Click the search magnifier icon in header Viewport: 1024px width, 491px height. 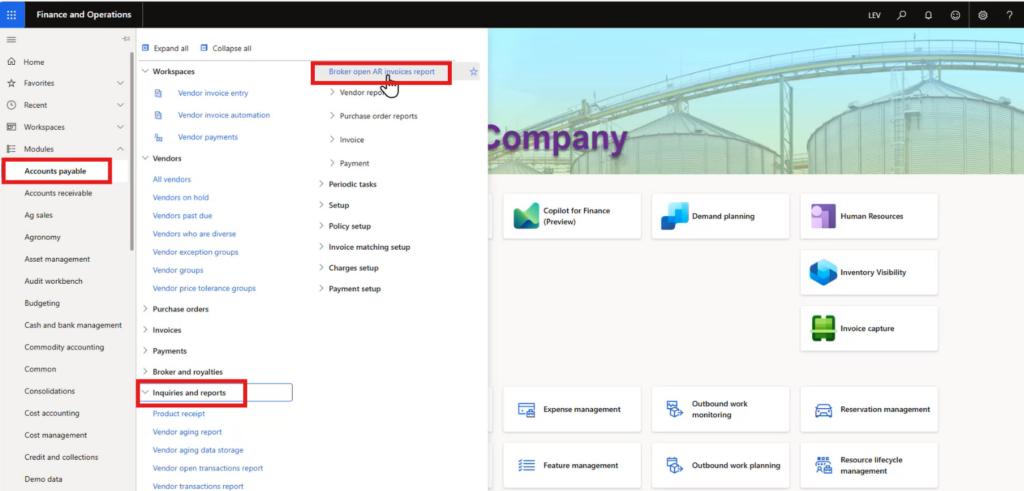pos(901,15)
